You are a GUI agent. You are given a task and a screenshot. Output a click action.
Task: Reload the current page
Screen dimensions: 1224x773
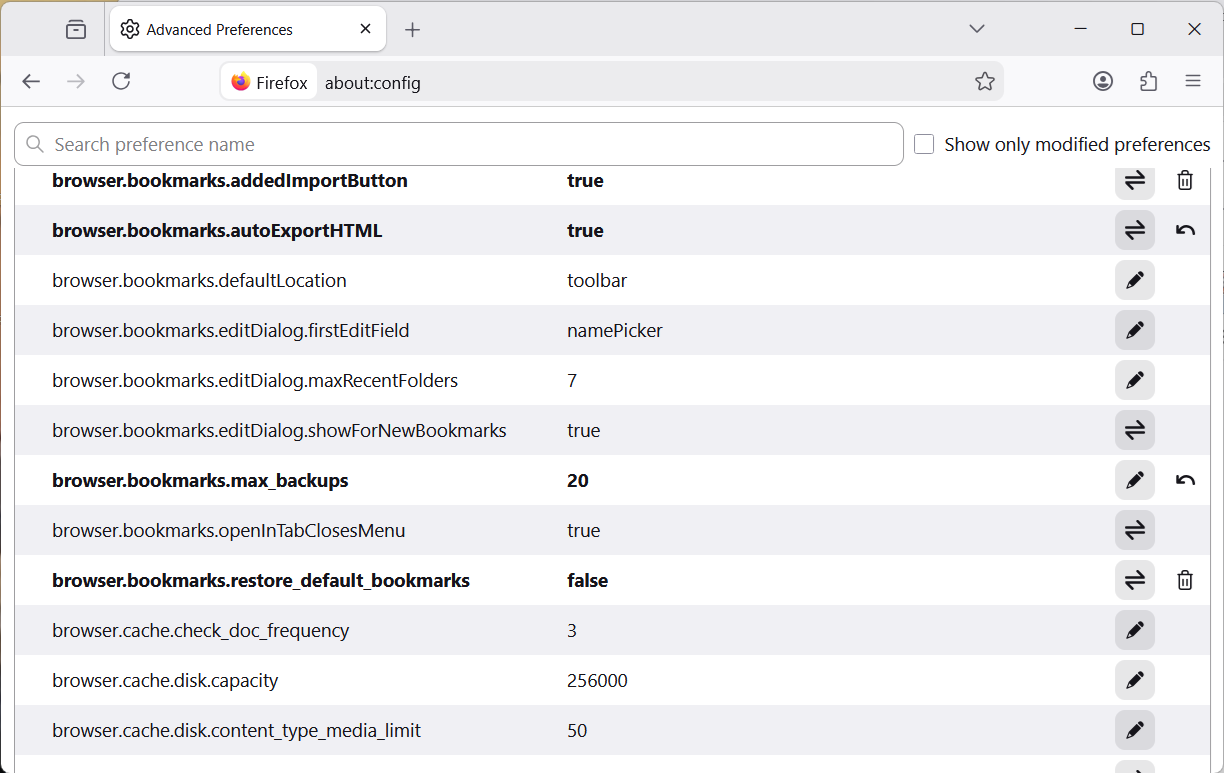click(121, 82)
